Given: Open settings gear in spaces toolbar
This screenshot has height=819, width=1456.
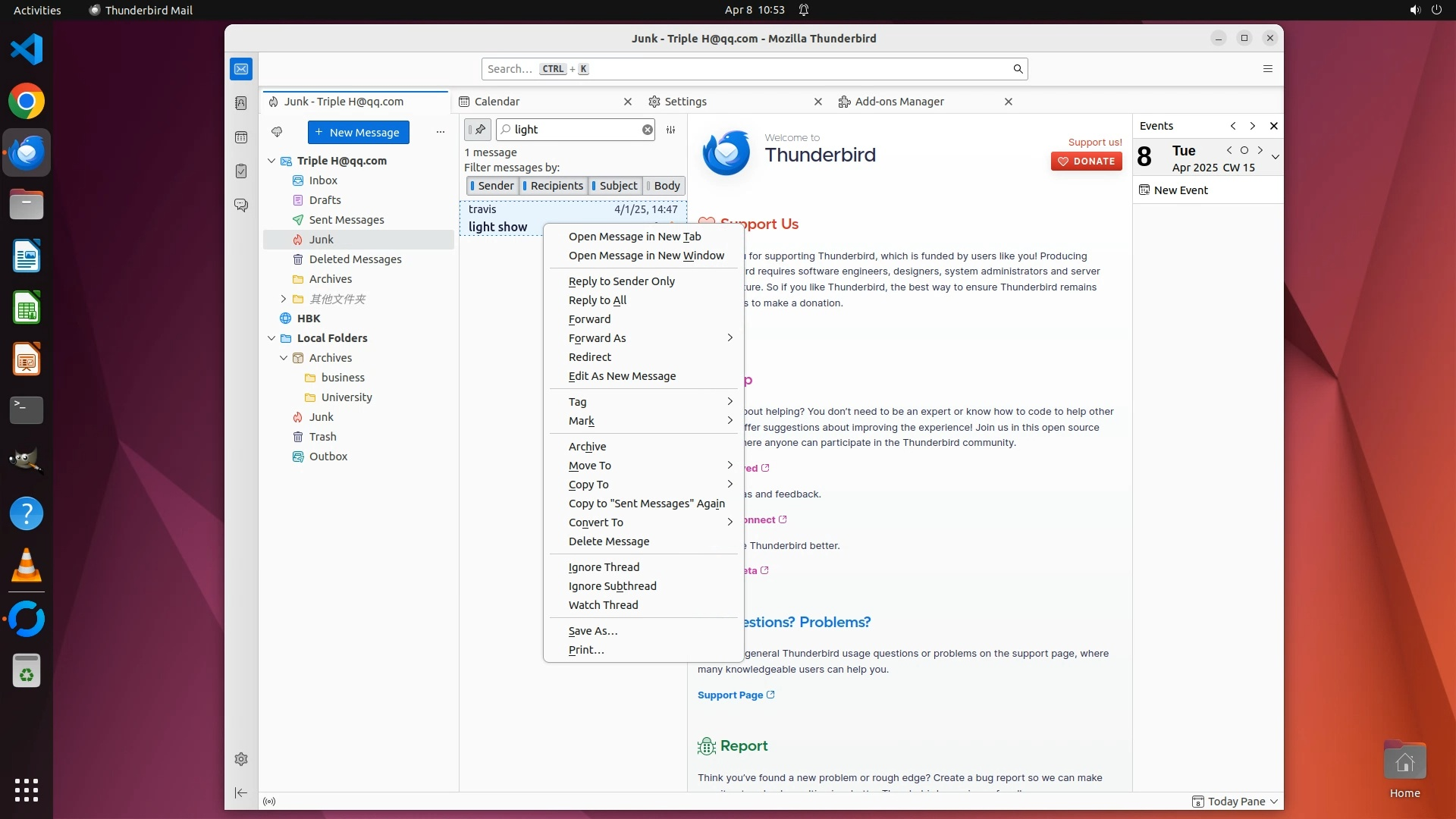Looking at the screenshot, I should pos(241,759).
